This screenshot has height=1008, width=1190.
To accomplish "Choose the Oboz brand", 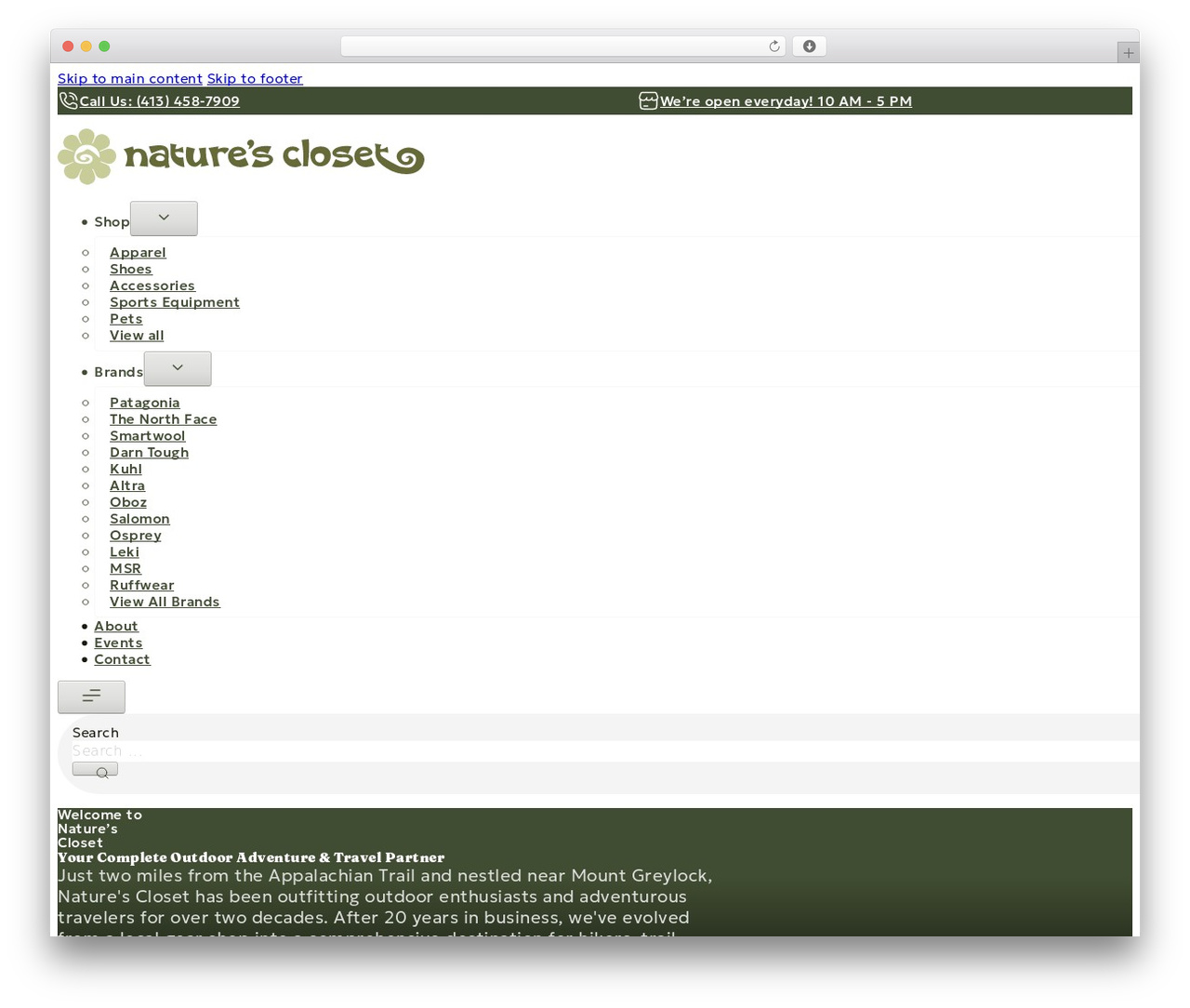I will pyautogui.click(x=128, y=502).
